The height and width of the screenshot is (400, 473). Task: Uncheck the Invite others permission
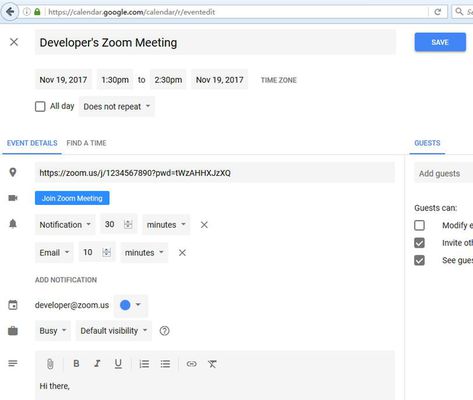click(419, 243)
